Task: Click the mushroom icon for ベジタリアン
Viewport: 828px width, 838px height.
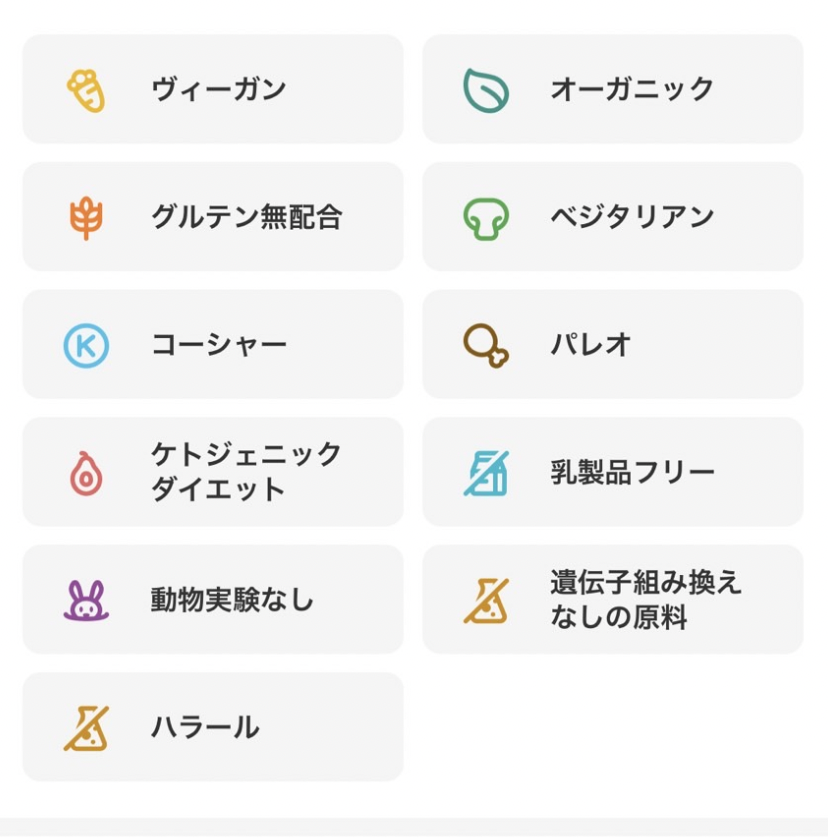Action: (x=485, y=219)
